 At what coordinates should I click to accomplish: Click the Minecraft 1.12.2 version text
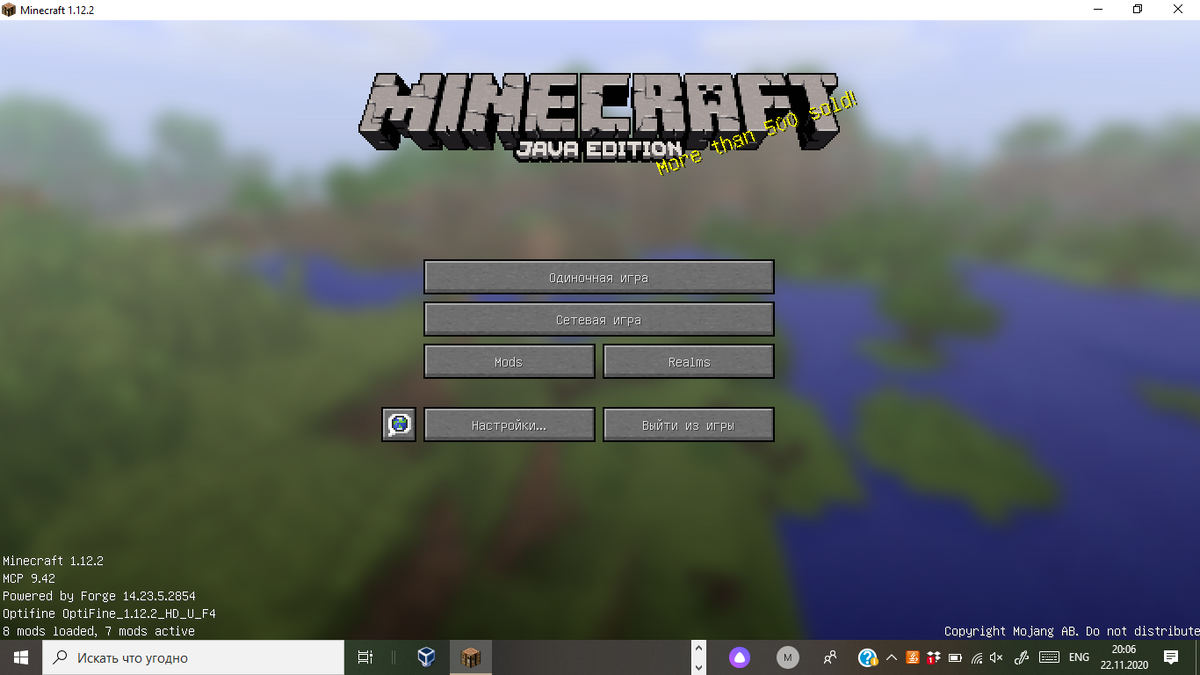pyautogui.click(x=53, y=562)
